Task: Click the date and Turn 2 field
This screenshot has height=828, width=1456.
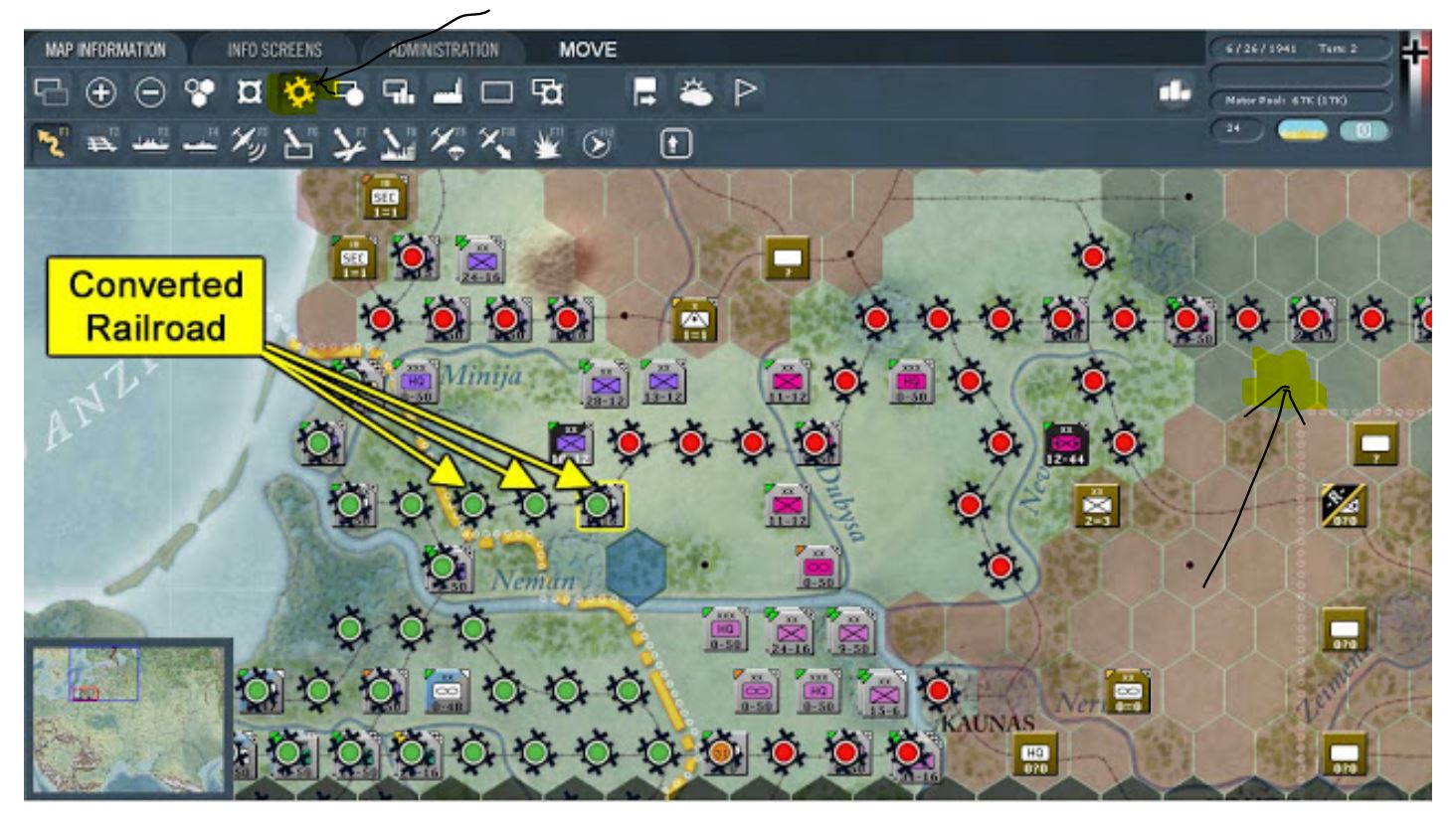Action: (1301, 49)
